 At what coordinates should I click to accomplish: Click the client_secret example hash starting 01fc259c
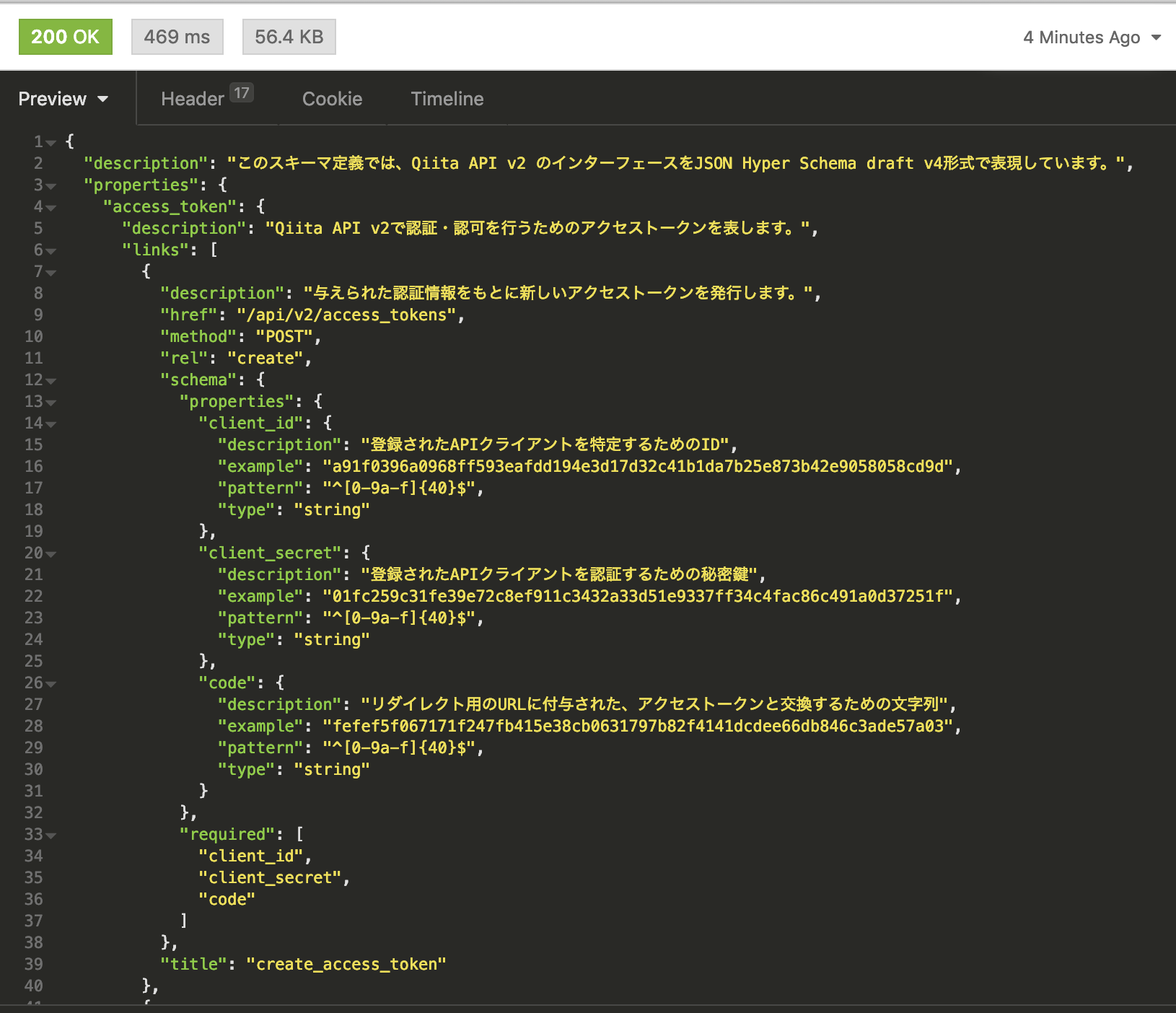(x=638, y=597)
